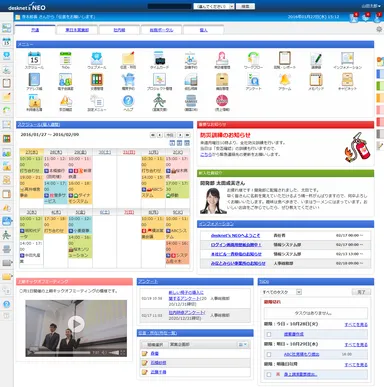
Task: Go to previous day in schedule navigation
Action: (160, 135)
